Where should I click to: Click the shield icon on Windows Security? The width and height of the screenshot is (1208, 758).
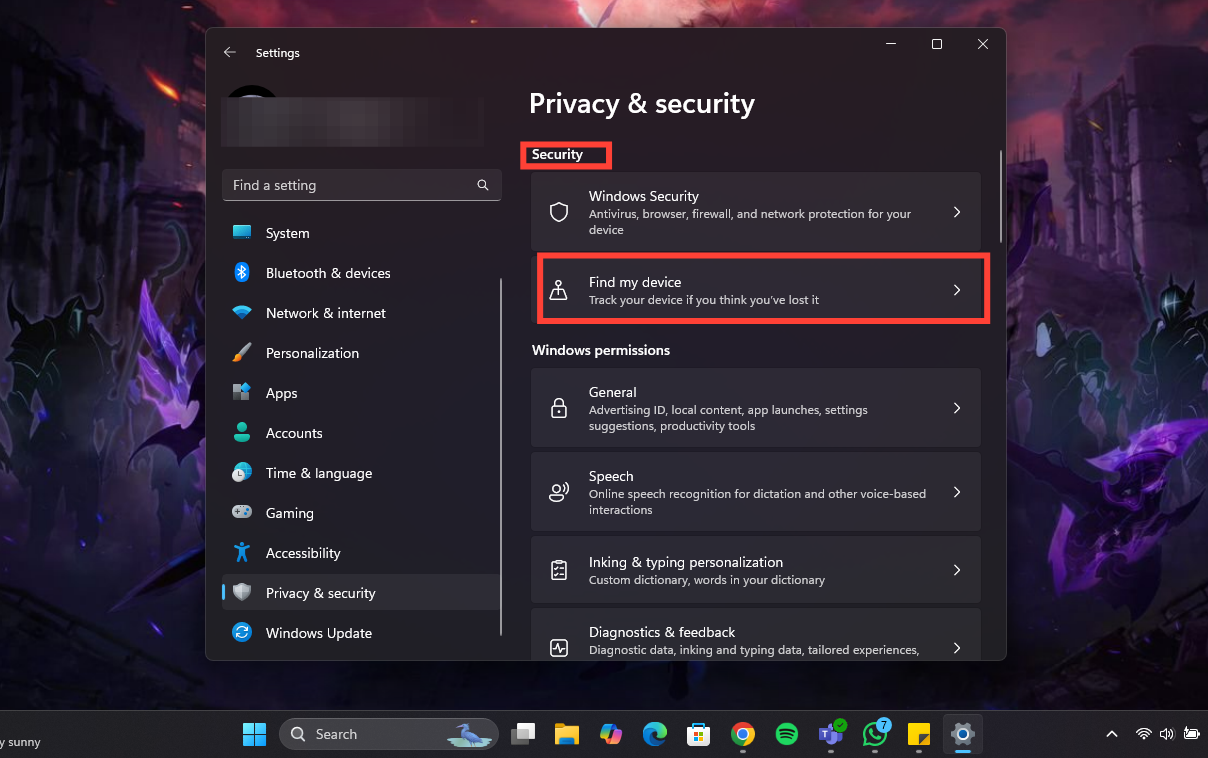pyautogui.click(x=559, y=212)
